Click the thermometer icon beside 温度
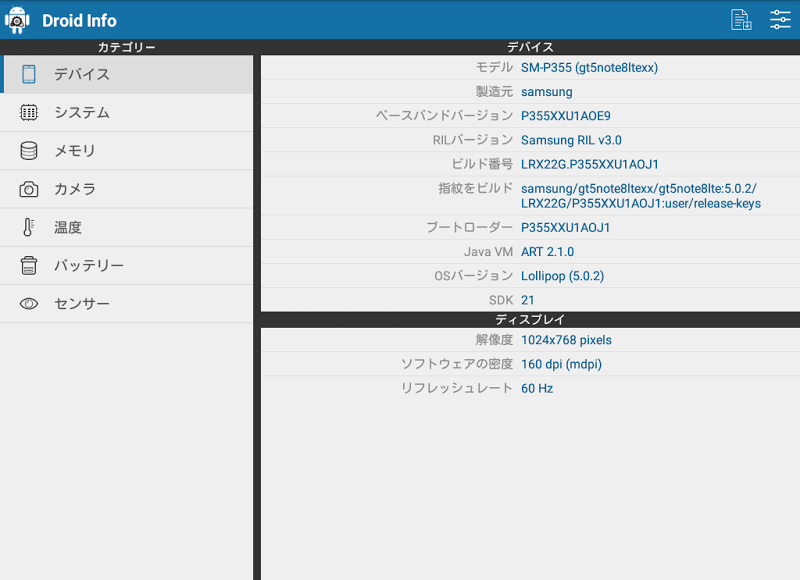Viewport: 800px width, 580px height. pos(29,227)
